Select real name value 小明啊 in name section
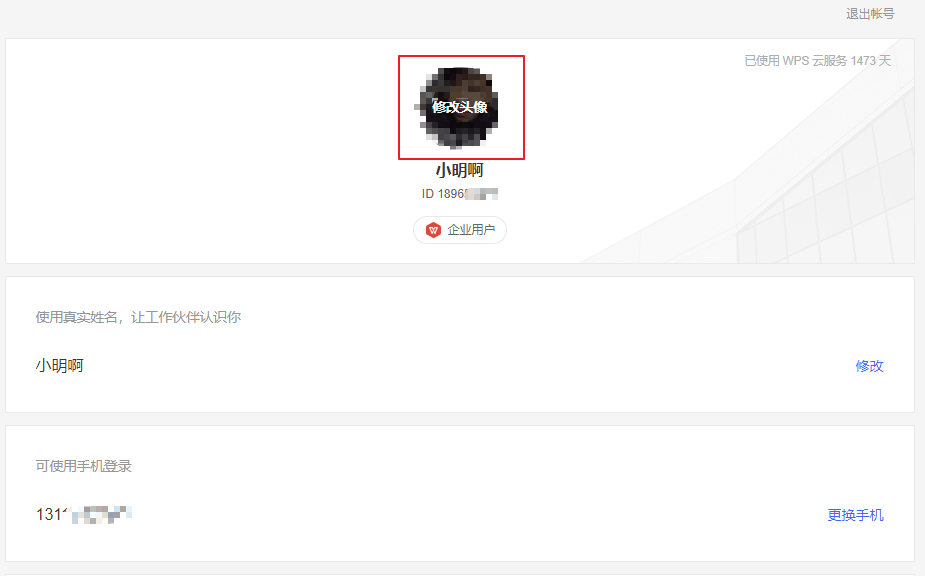 (60, 366)
